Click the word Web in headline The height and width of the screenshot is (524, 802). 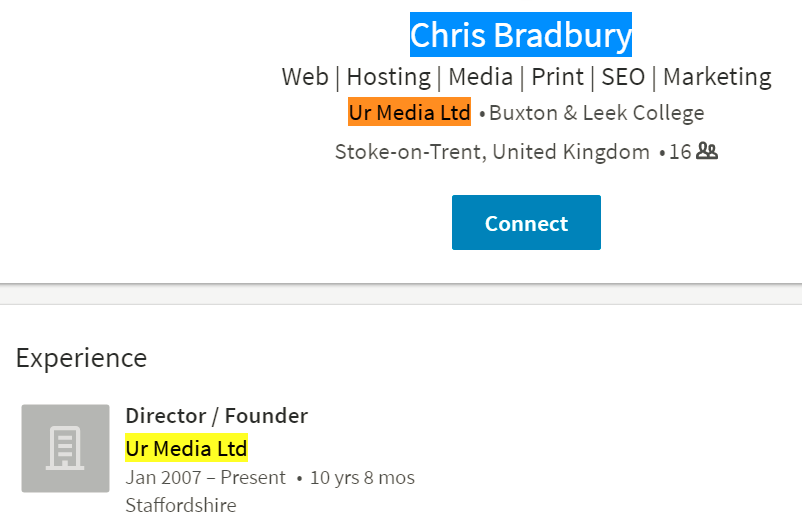[305, 77]
